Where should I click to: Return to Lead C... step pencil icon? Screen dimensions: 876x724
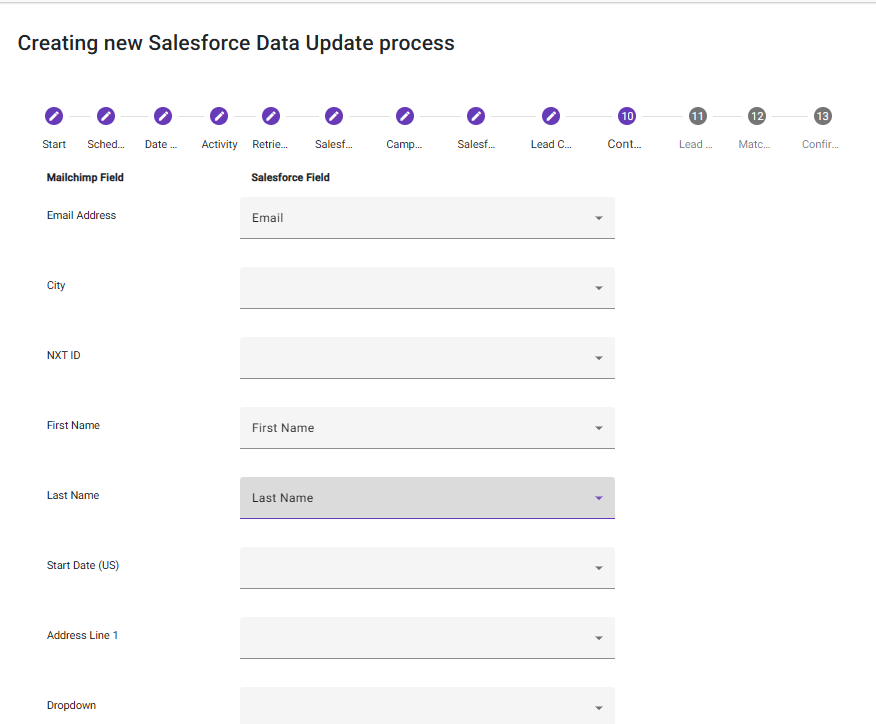click(551, 116)
